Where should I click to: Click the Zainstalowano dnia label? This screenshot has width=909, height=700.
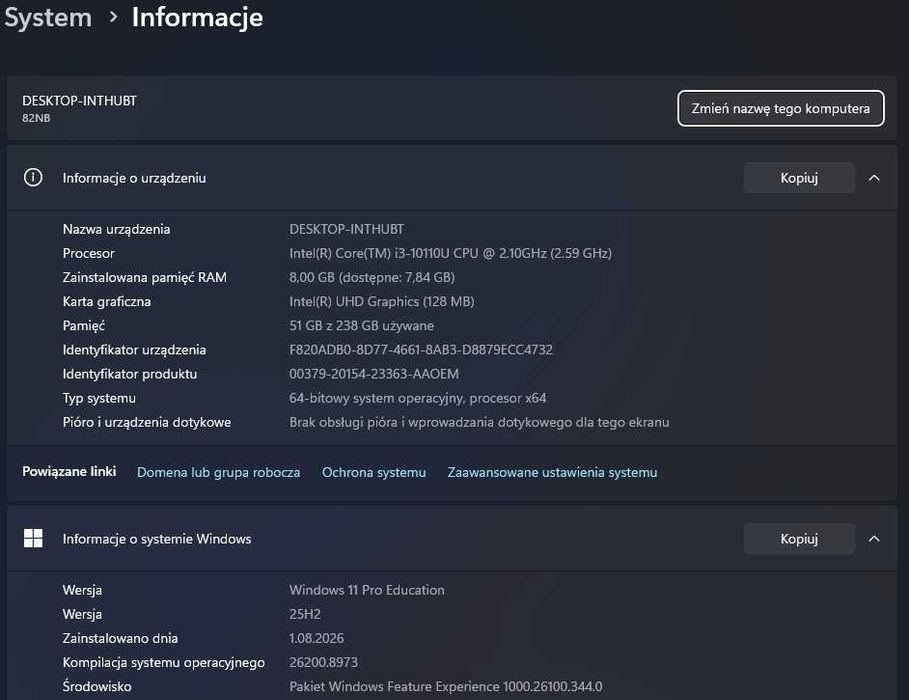[x=120, y=639]
